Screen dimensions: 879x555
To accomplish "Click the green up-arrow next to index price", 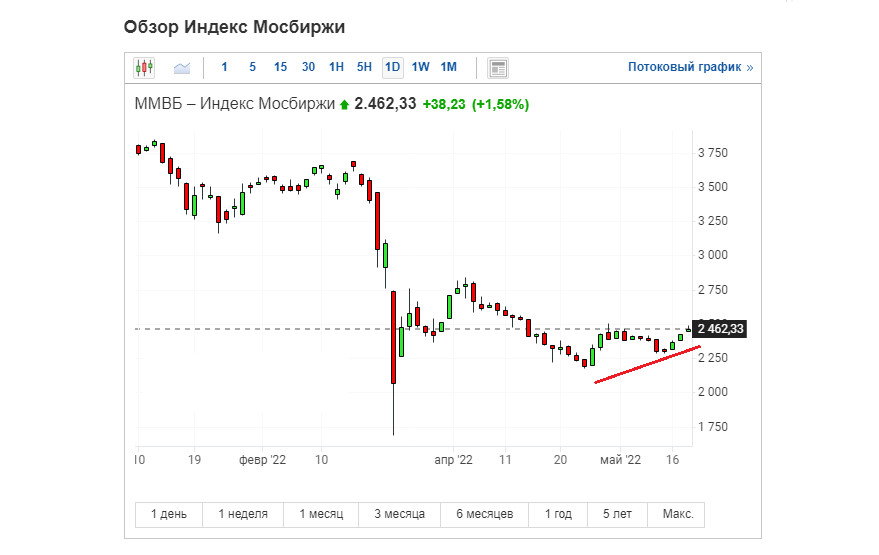I will (x=344, y=105).
